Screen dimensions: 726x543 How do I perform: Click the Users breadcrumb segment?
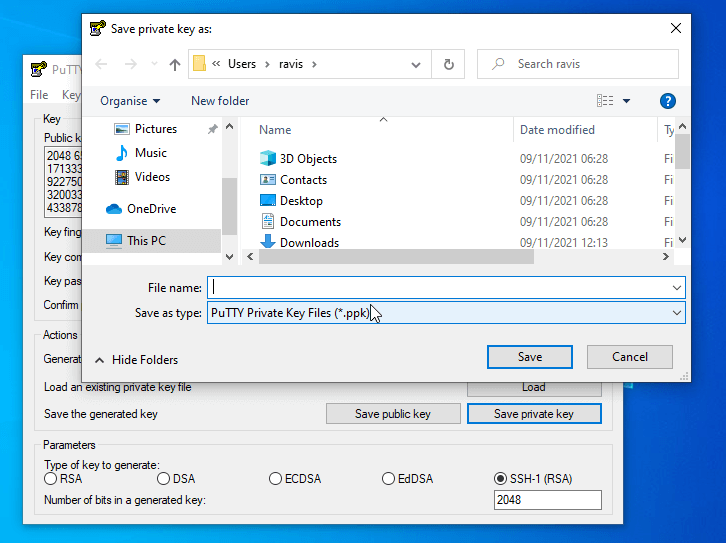(x=242, y=64)
